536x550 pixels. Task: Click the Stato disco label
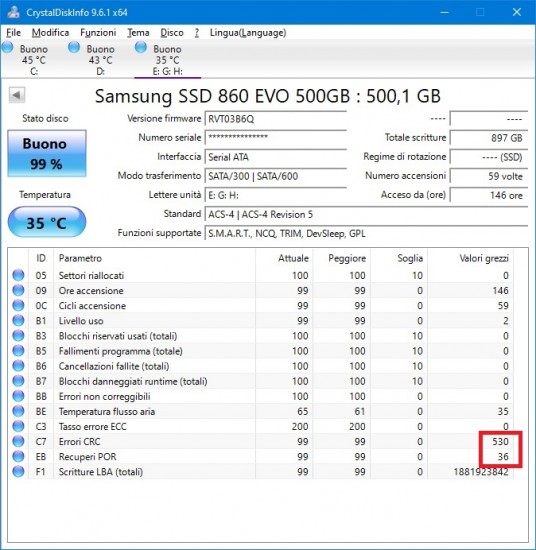click(45, 118)
